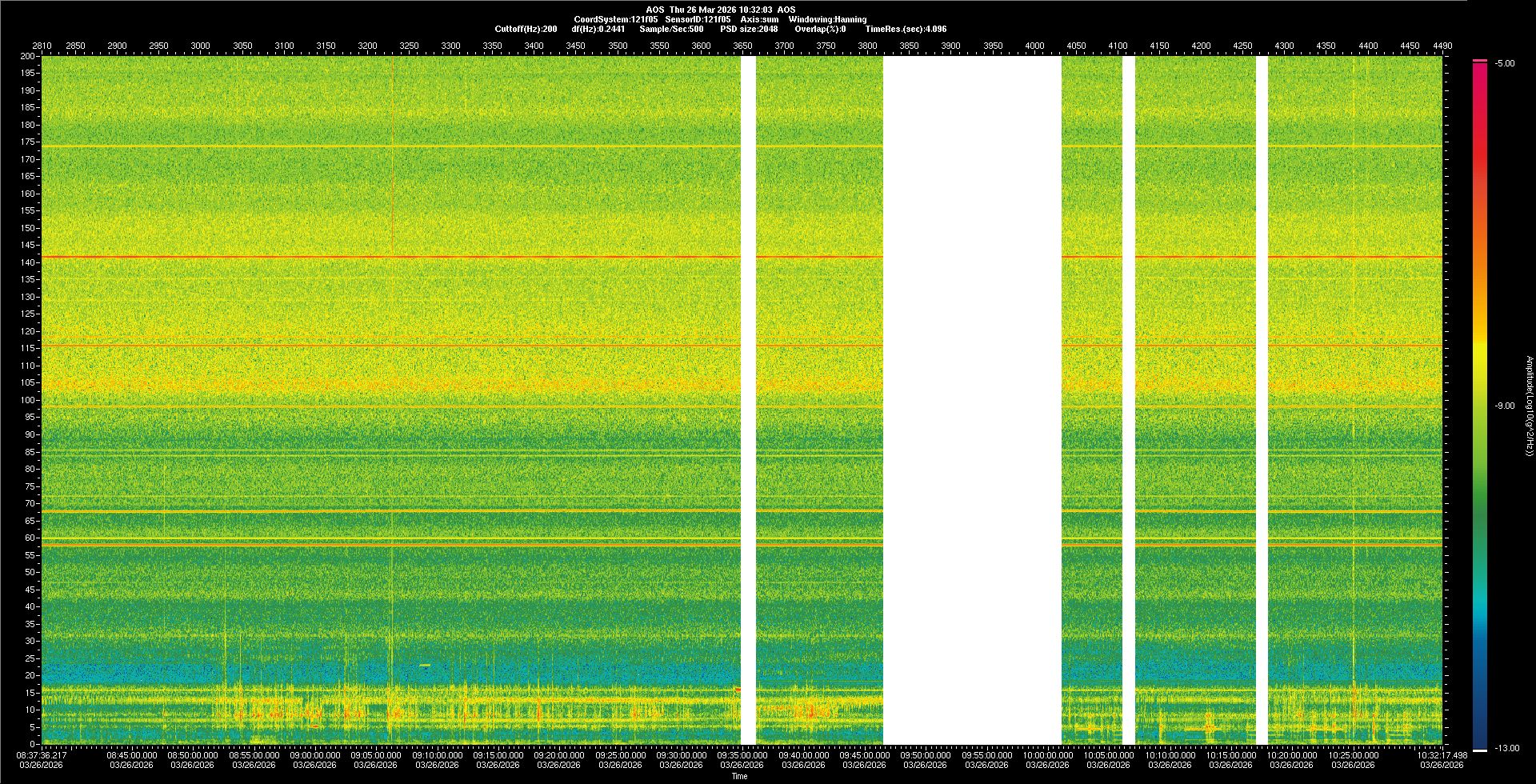Click the wide white data gap near 3900
This screenshot has height=784, width=1536.
pos(972,400)
